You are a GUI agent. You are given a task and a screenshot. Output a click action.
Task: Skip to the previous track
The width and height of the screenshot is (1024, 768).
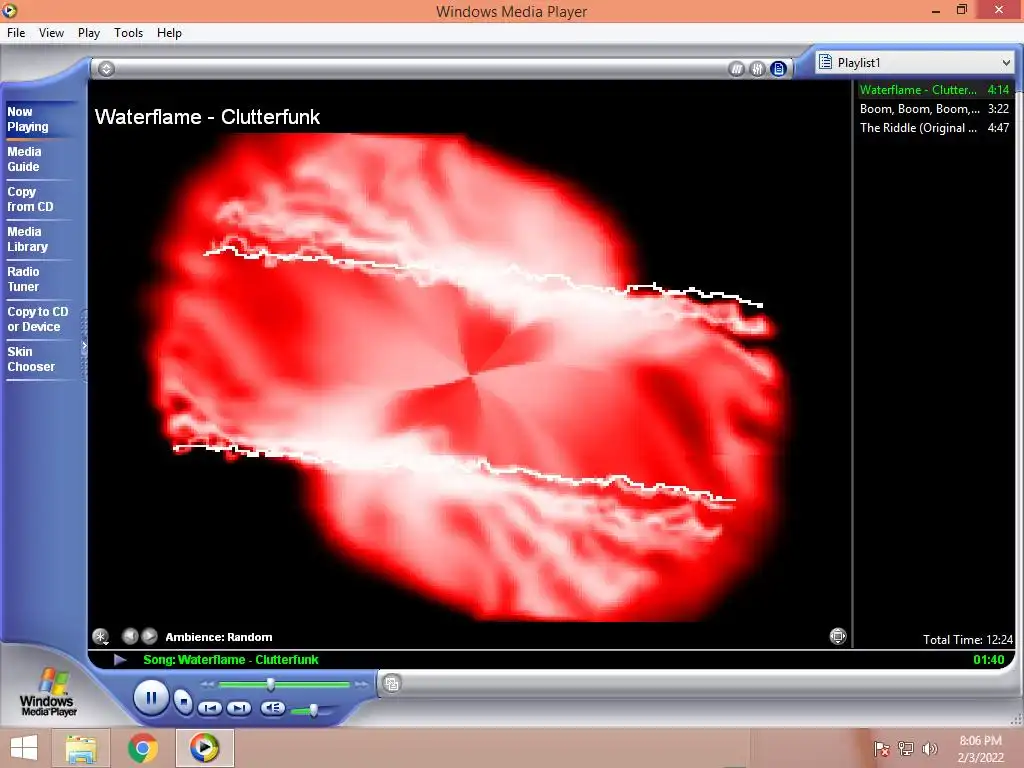[x=210, y=708]
